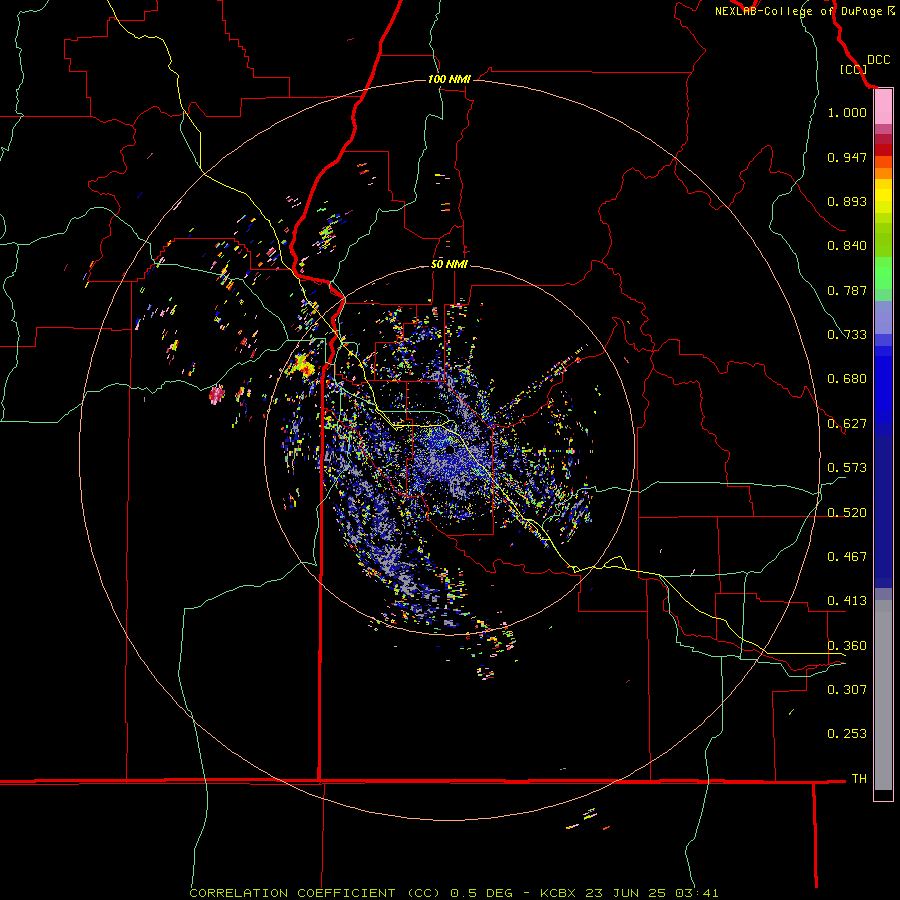This screenshot has width=900, height=900.
Task: Click the DCC label above the color bar
Action: pos(879,60)
